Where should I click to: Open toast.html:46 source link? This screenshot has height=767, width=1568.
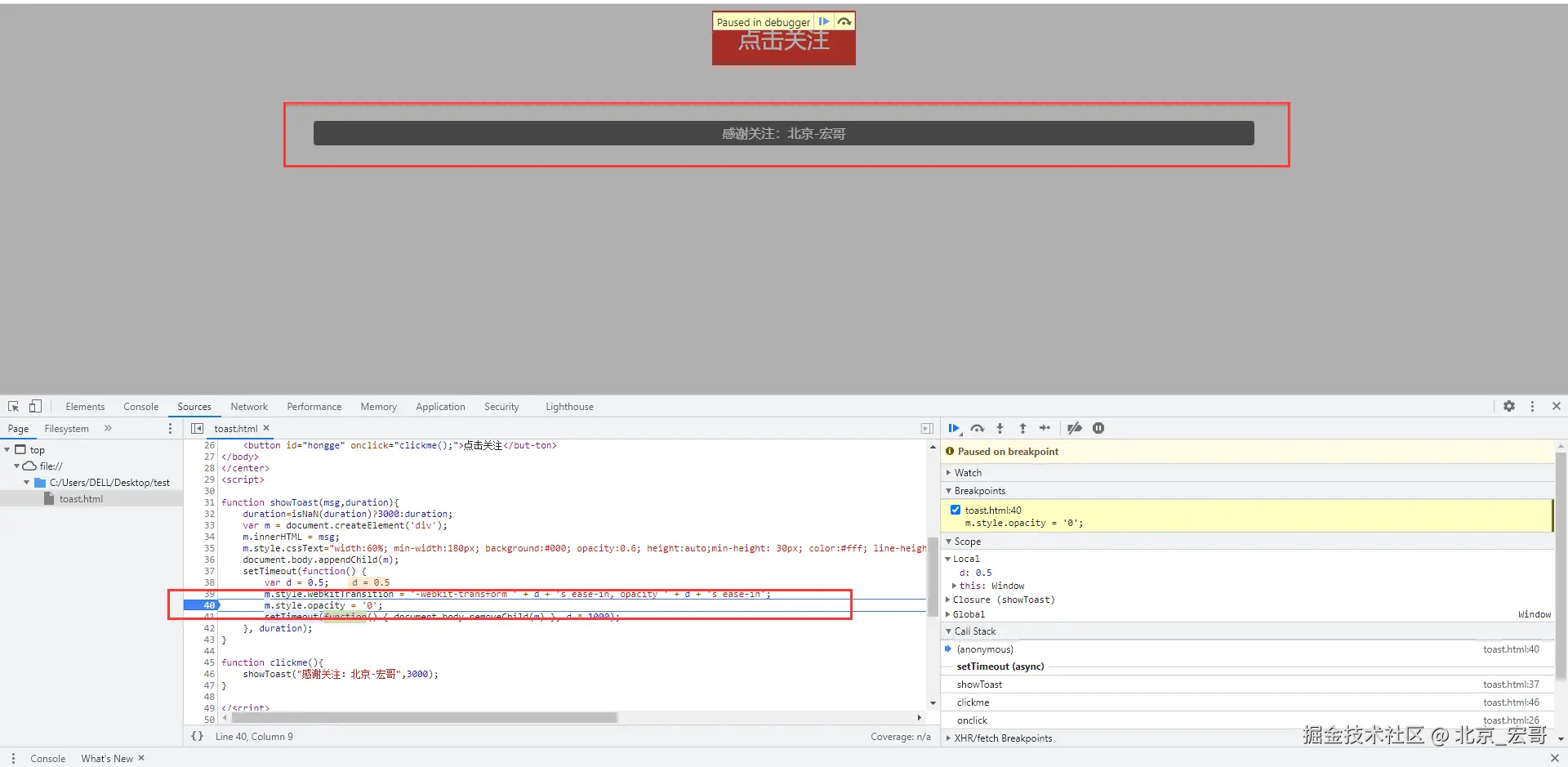click(x=1511, y=702)
